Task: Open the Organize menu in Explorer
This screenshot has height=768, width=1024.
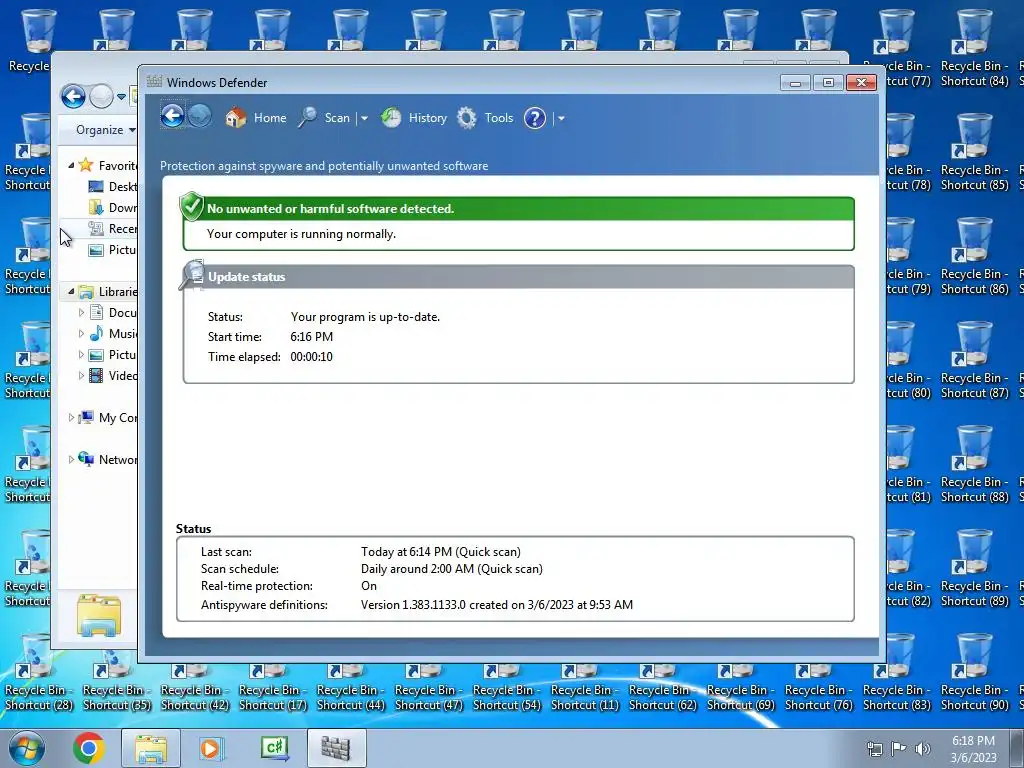Action: [x=105, y=129]
